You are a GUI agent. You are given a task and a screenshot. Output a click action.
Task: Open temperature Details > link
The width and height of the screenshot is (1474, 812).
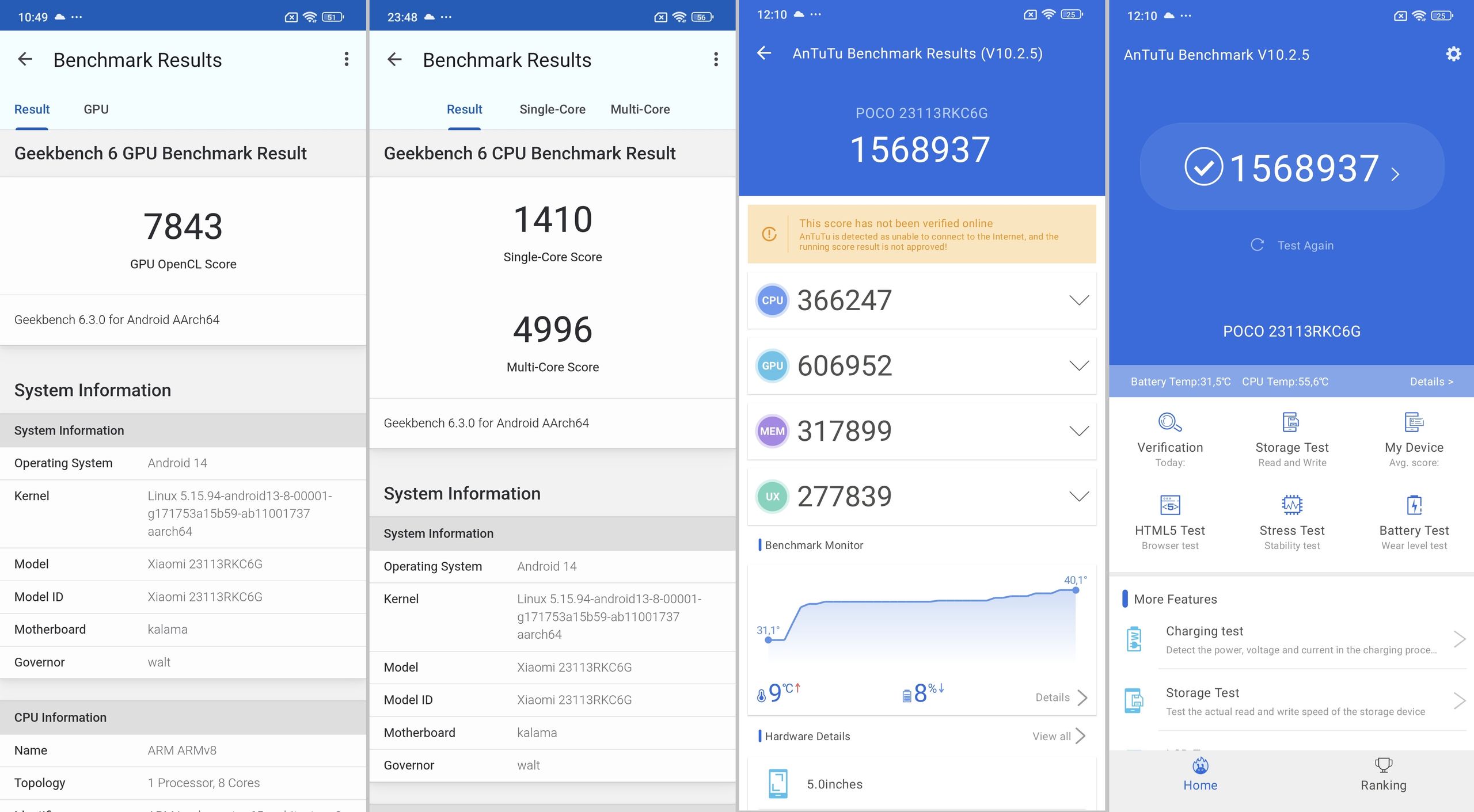[1431, 382]
